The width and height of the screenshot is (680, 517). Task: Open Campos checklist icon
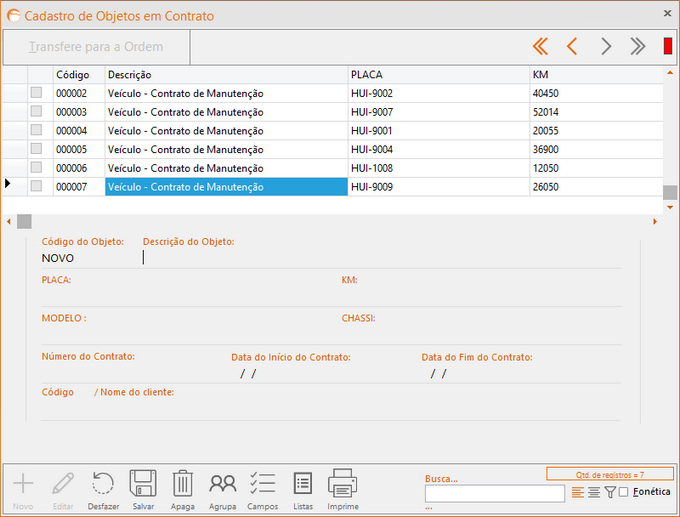coord(262,483)
